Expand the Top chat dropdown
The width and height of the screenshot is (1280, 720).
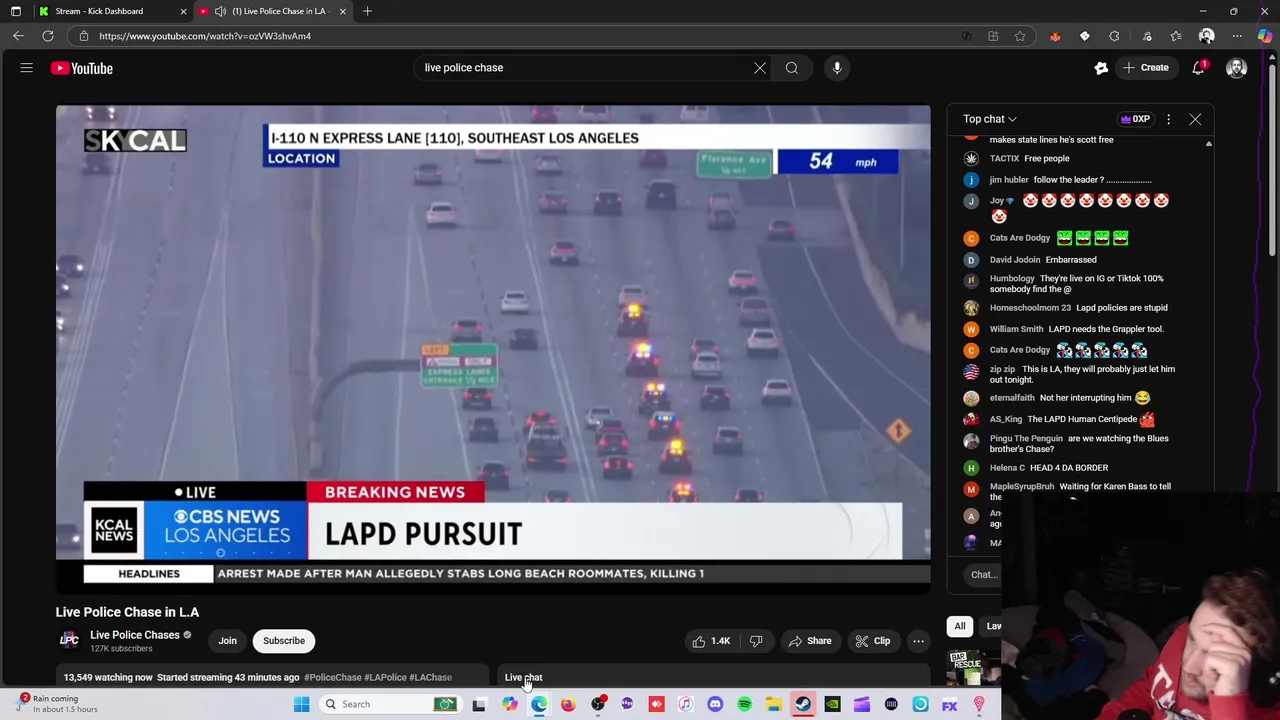990,119
